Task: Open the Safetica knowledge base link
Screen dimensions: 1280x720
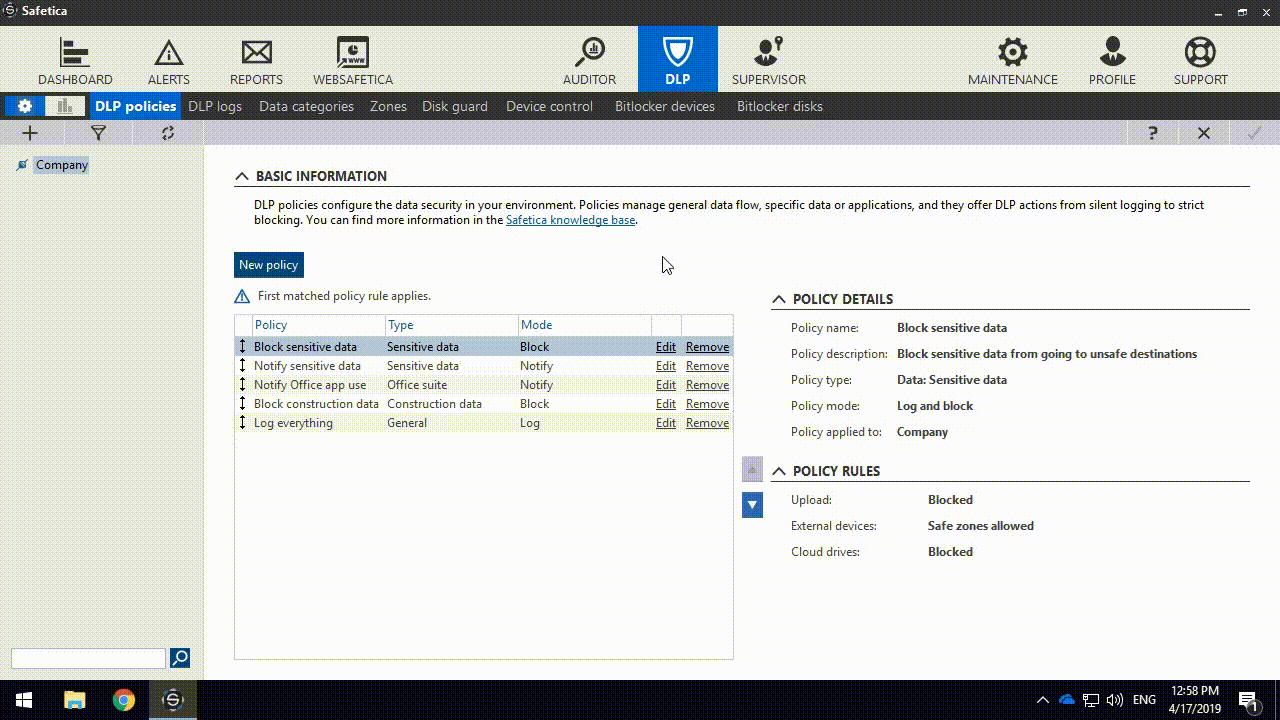Action: pos(570,219)
